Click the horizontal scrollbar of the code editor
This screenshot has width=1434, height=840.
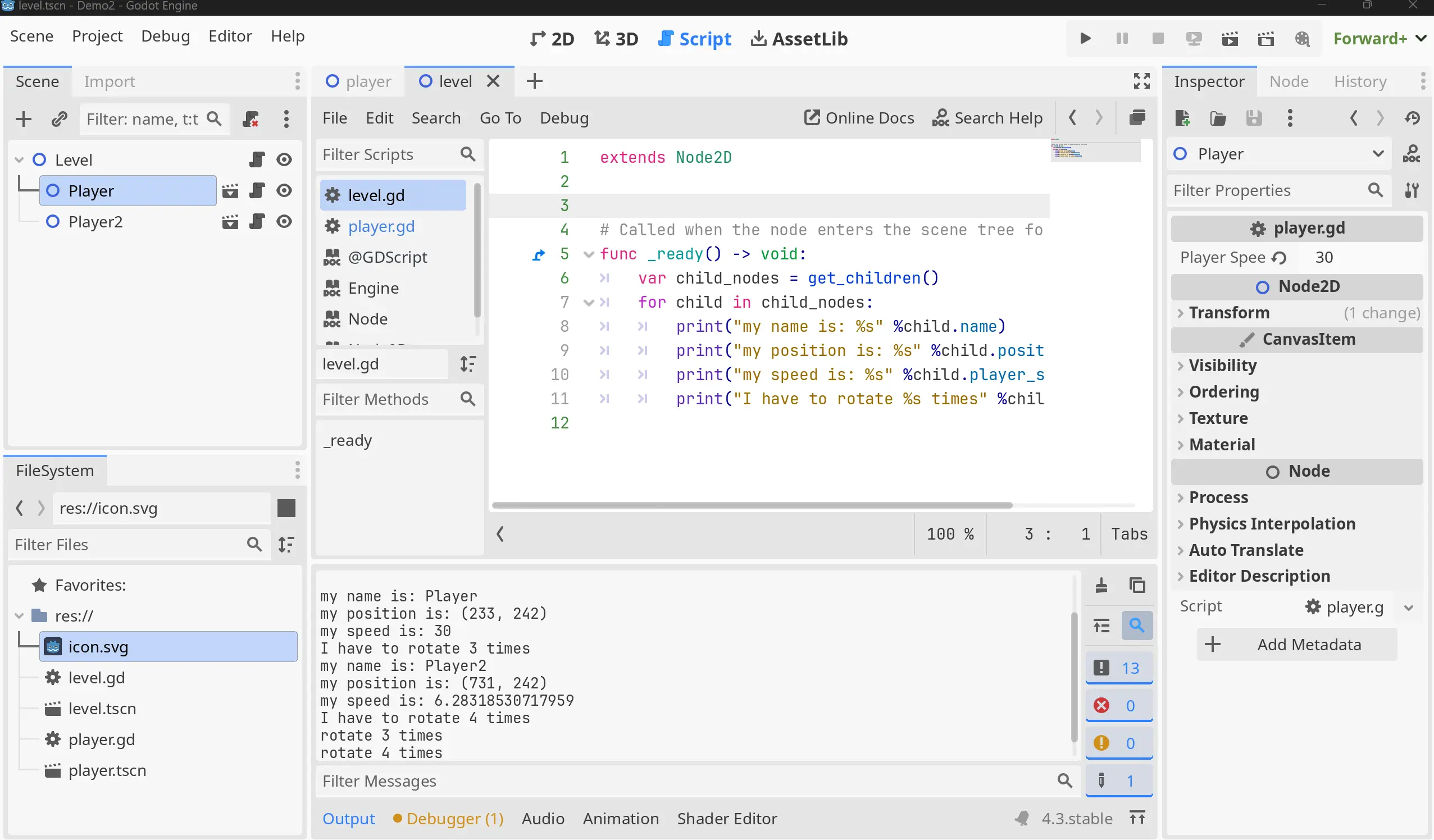[x=752, y=505]
